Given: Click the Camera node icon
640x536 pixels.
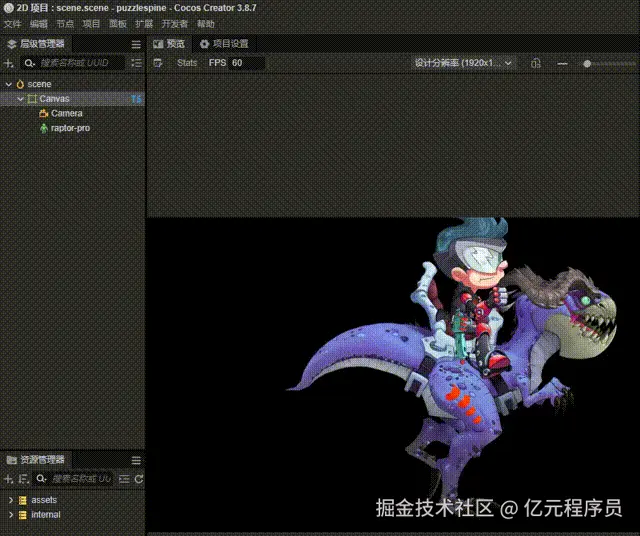Looking at the screenshot, I should click(x=44, y=113).
